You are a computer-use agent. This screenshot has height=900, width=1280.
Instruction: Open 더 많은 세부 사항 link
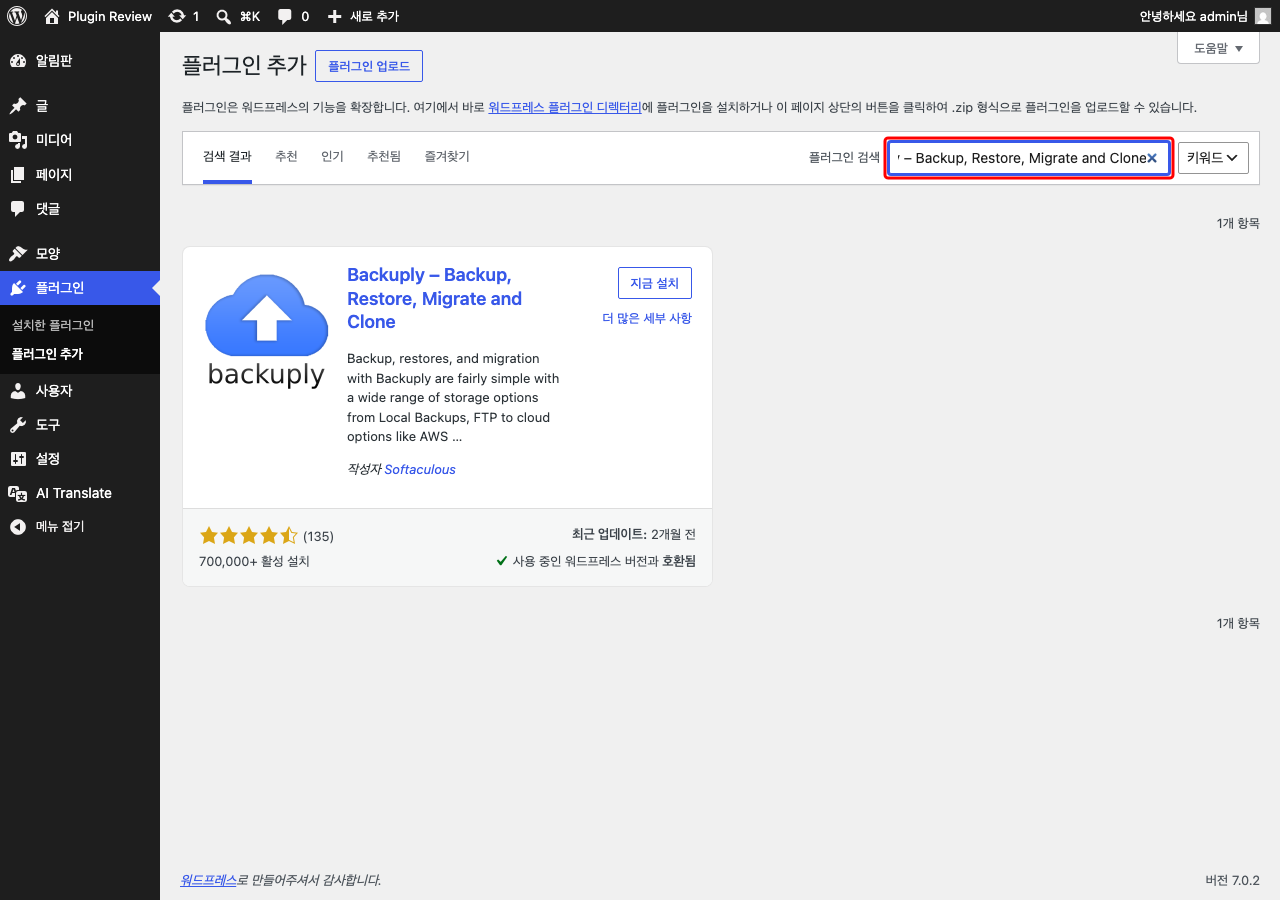pos(647,318)
